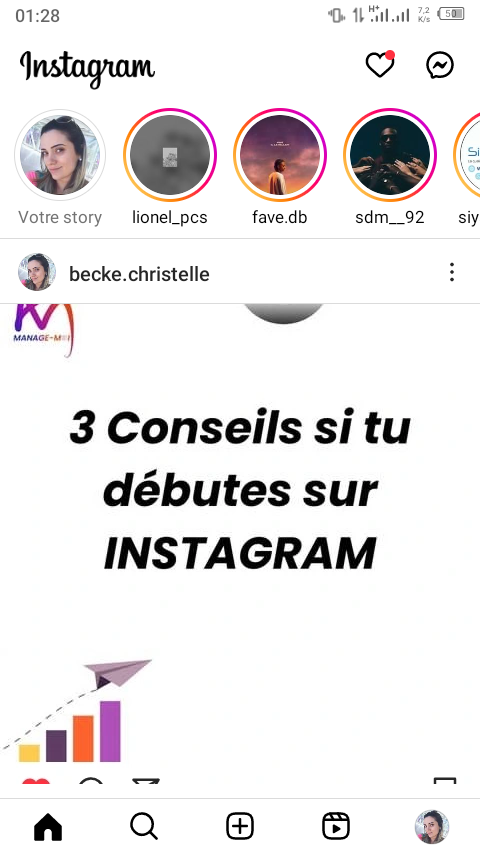Viewport: 480px width, 854px height.
Task: Open post options three-dot menu
Action: tap(452, 272)
